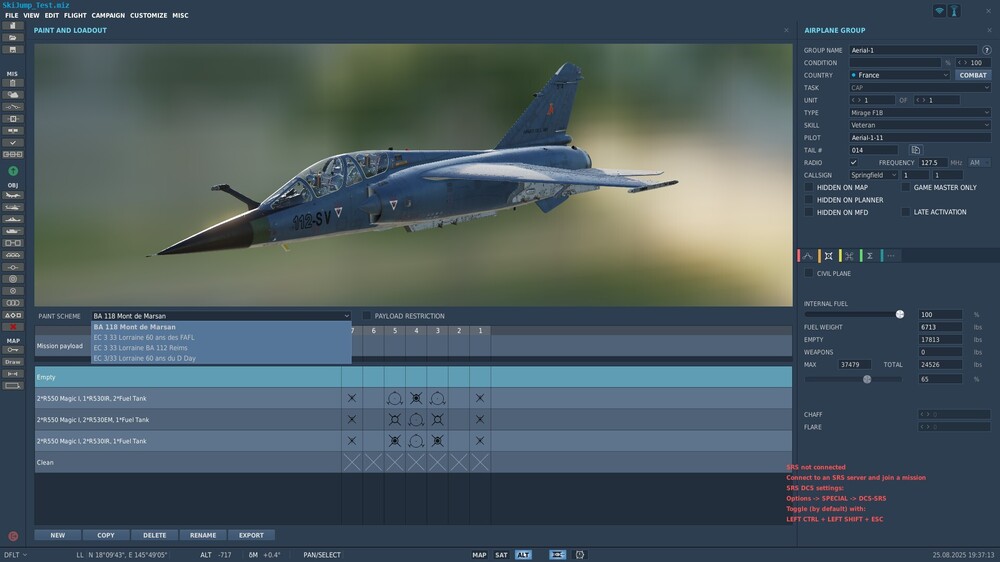
Task: Click the green up-arrow icon in left sidebar
Action: (x=13, y=171)
